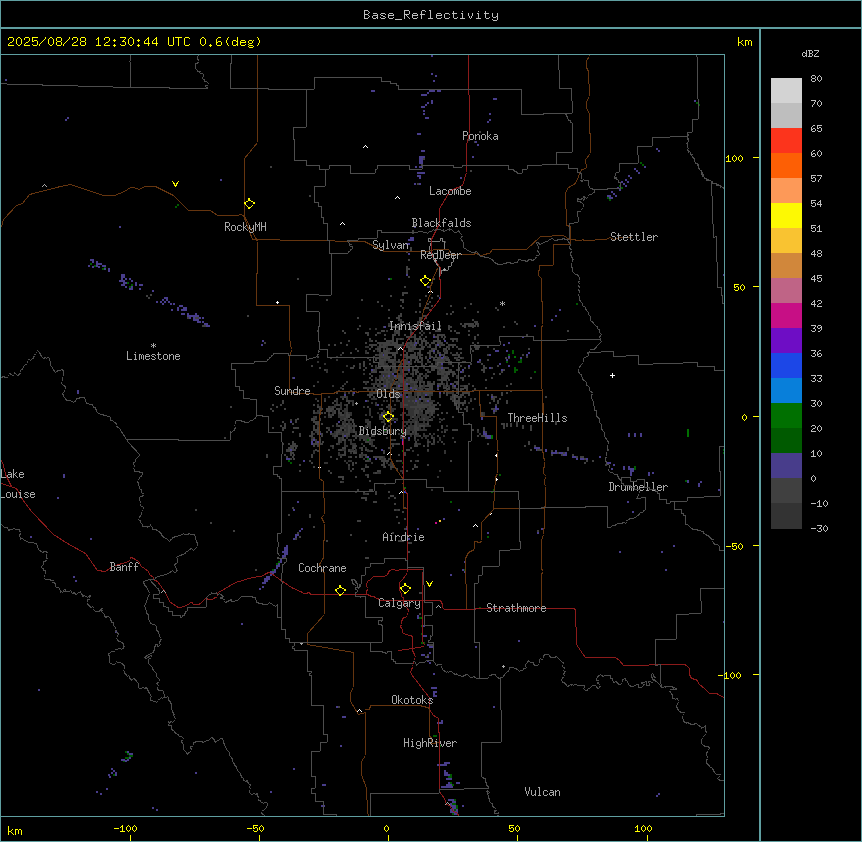Select the magenta 42-39 dBZ legend swatch

click(x=786, y=315)
